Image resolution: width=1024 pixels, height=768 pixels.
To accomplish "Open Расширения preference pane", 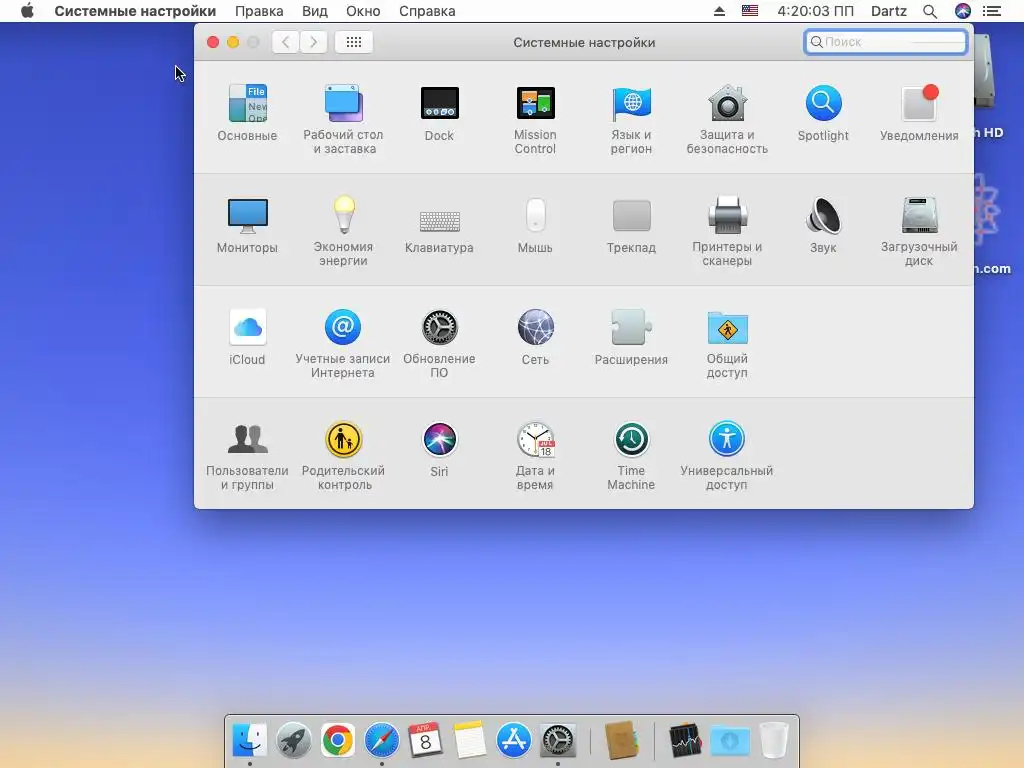I will click(632, 337).
